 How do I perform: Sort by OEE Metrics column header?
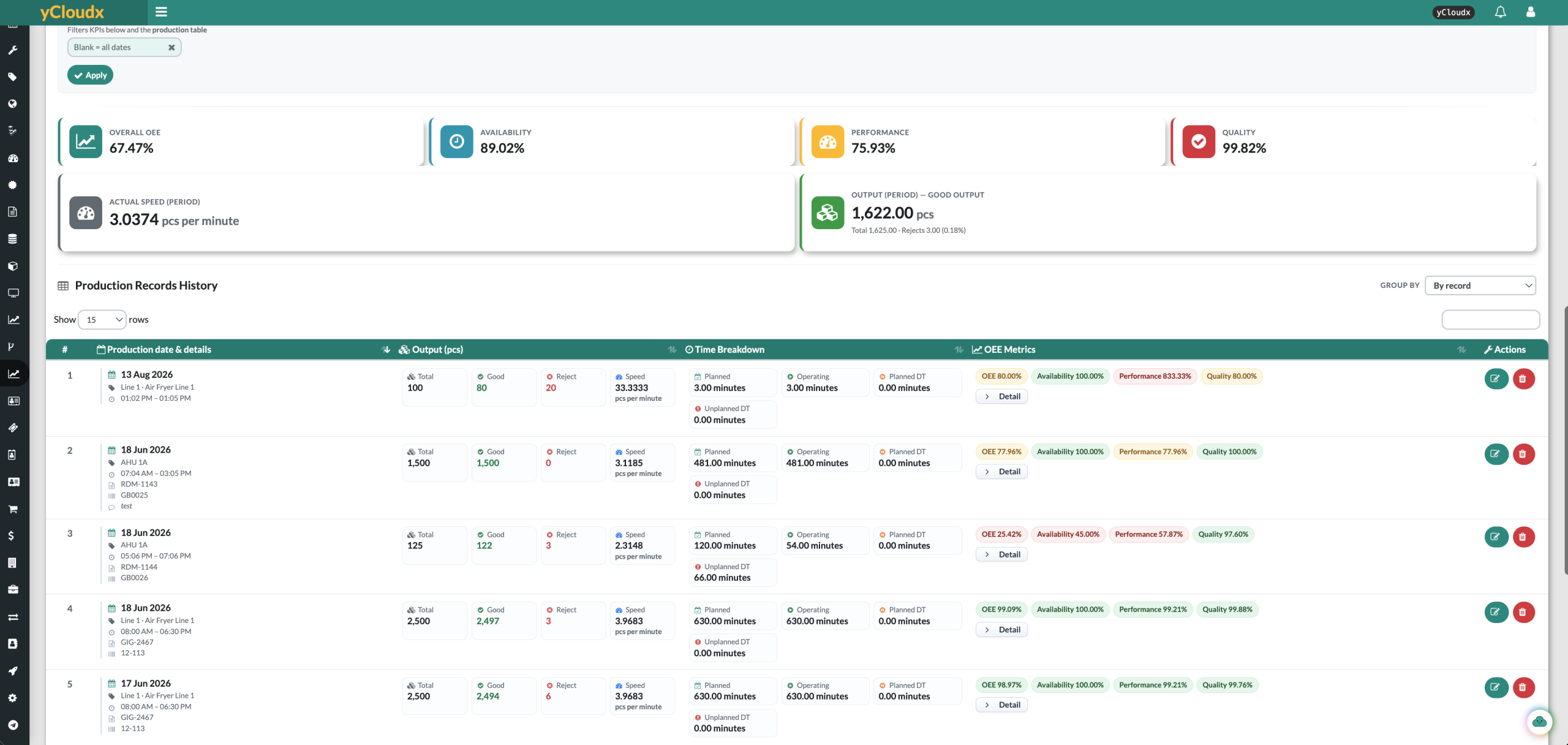1009,349
